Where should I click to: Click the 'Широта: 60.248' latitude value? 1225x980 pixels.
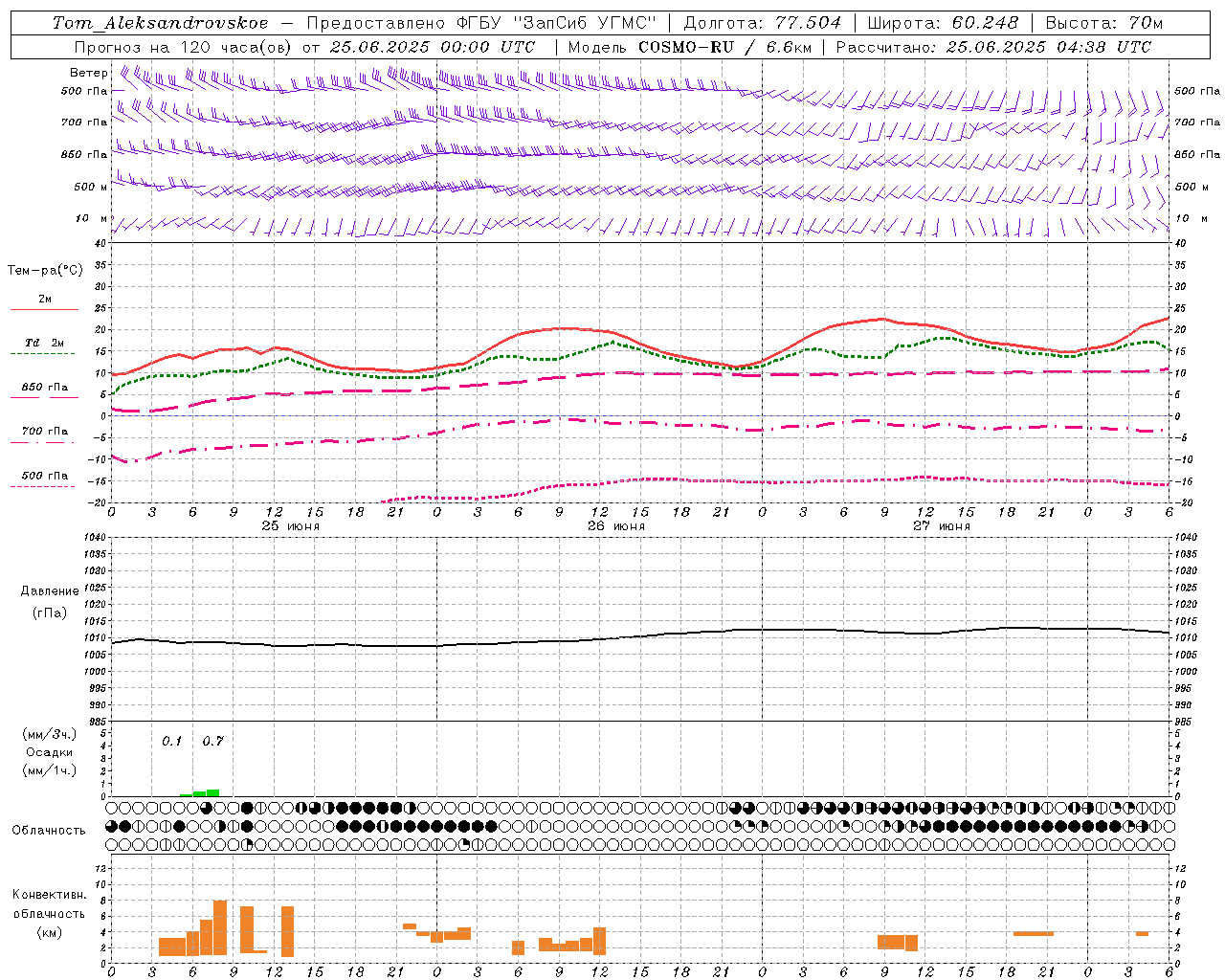coord(942,23)
